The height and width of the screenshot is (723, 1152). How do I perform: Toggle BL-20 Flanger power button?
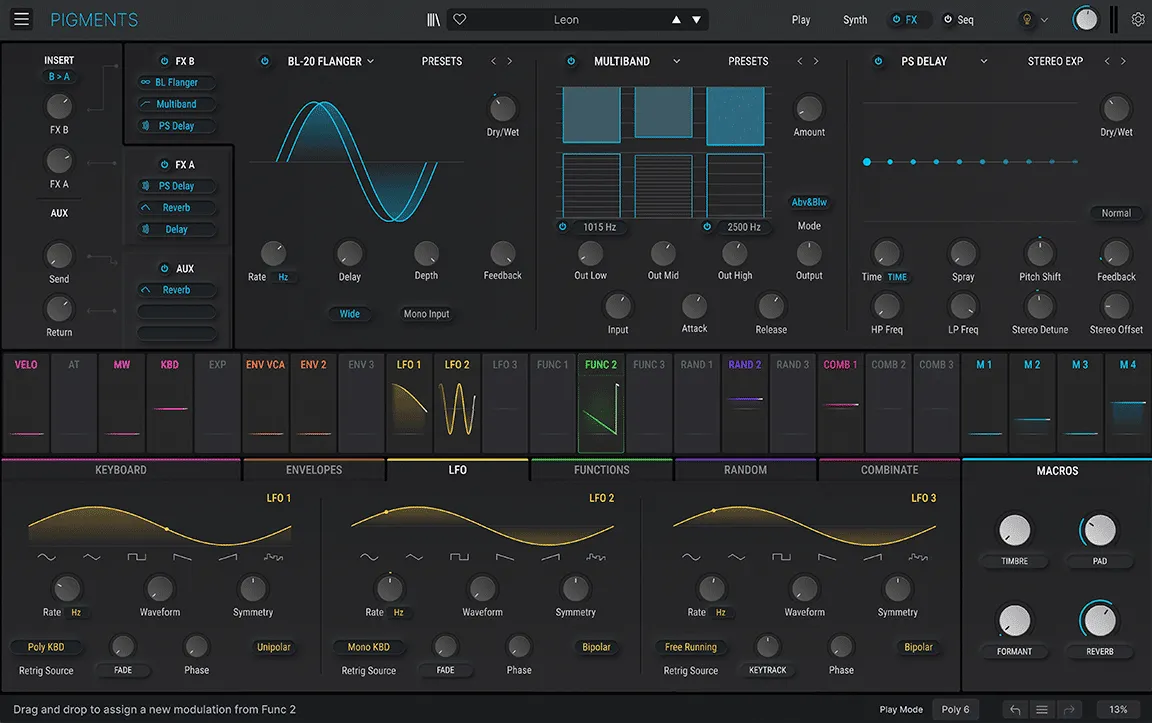264,61
